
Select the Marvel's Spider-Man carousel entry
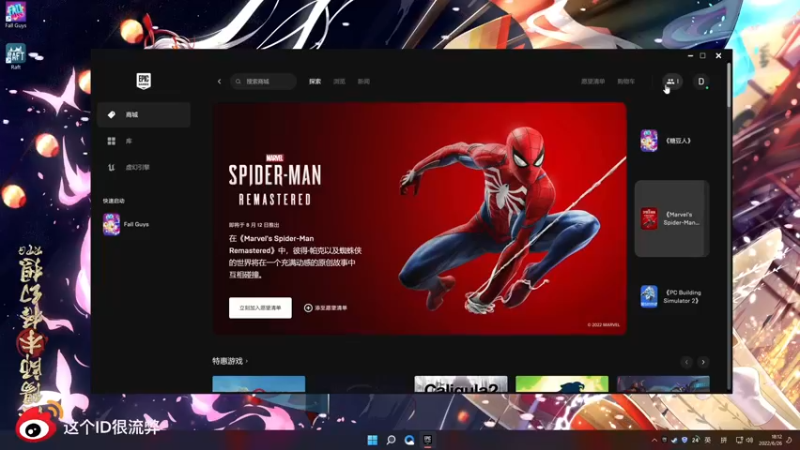coord(671,218)
